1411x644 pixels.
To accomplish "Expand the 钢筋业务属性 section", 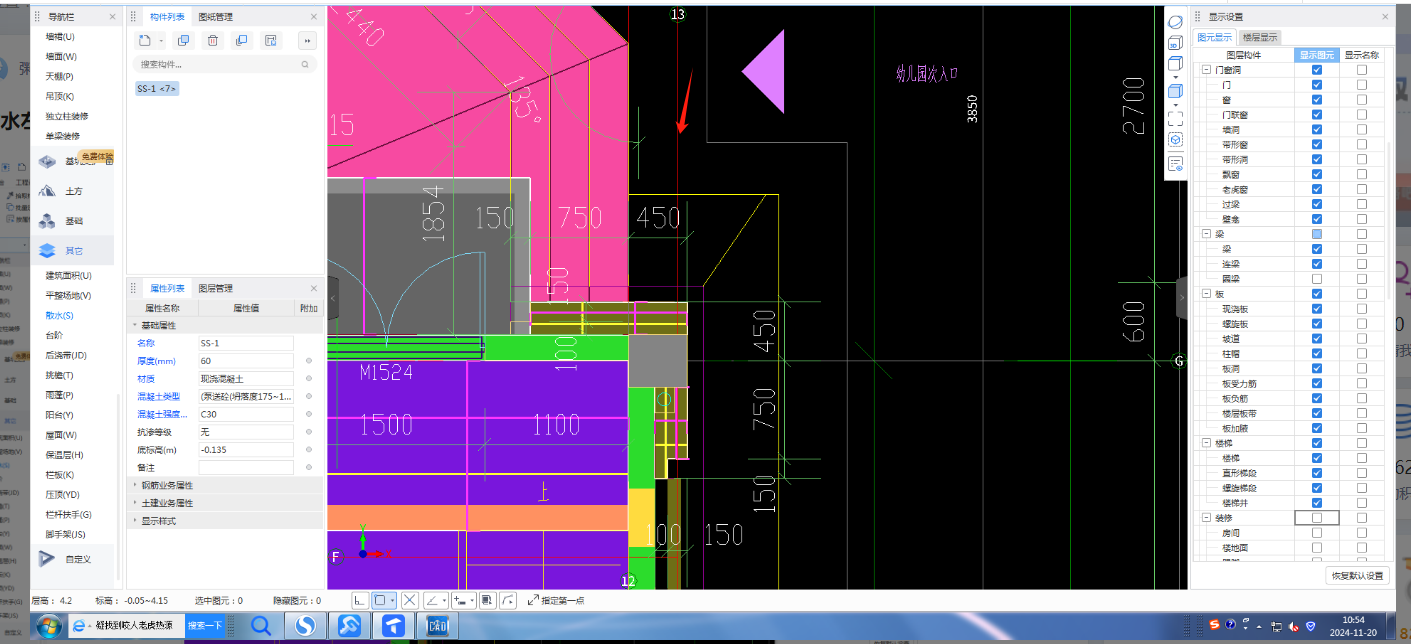I will pyautogui.click(x=135, y=485).
